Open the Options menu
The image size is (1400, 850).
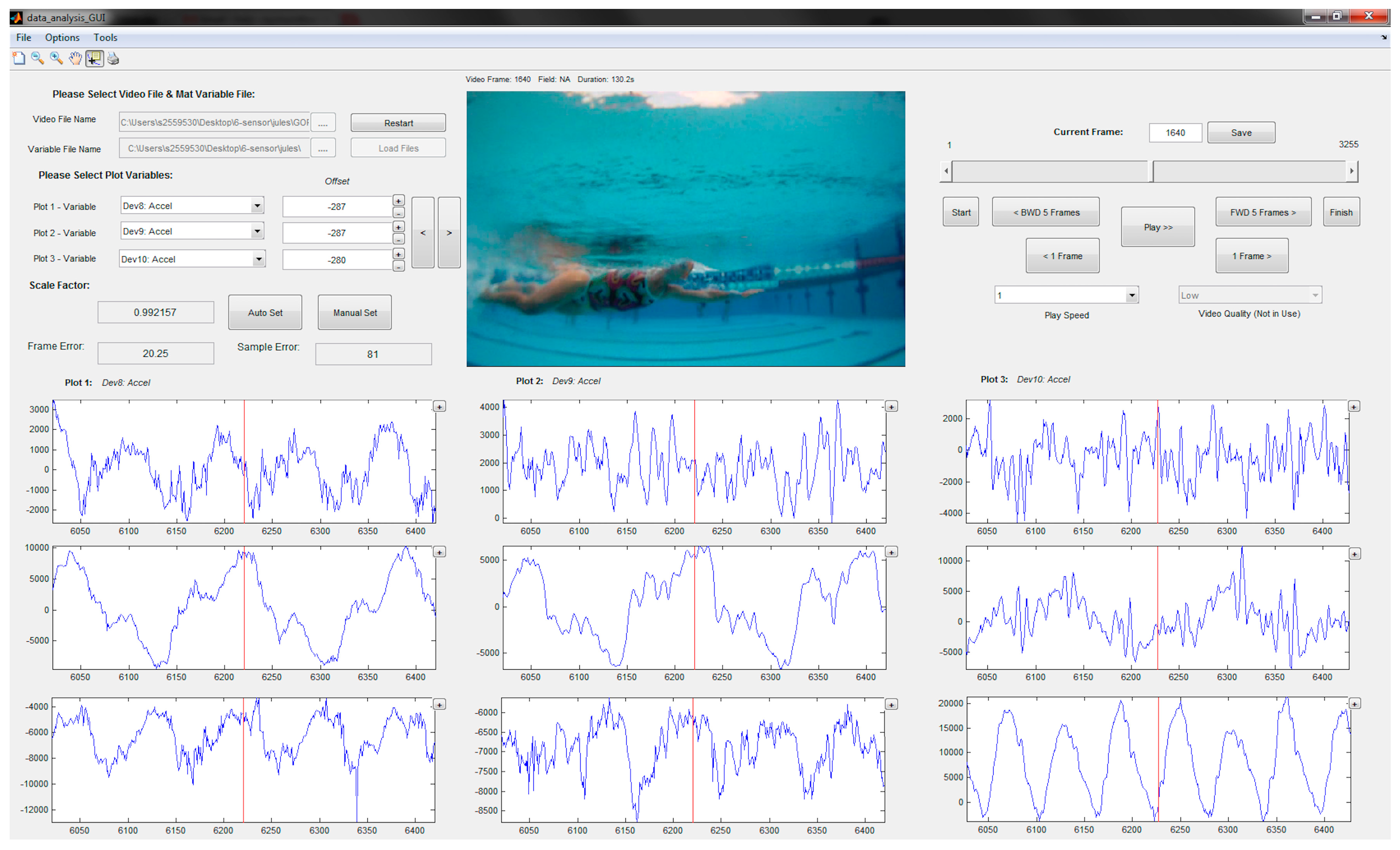(x=62, y=38)
